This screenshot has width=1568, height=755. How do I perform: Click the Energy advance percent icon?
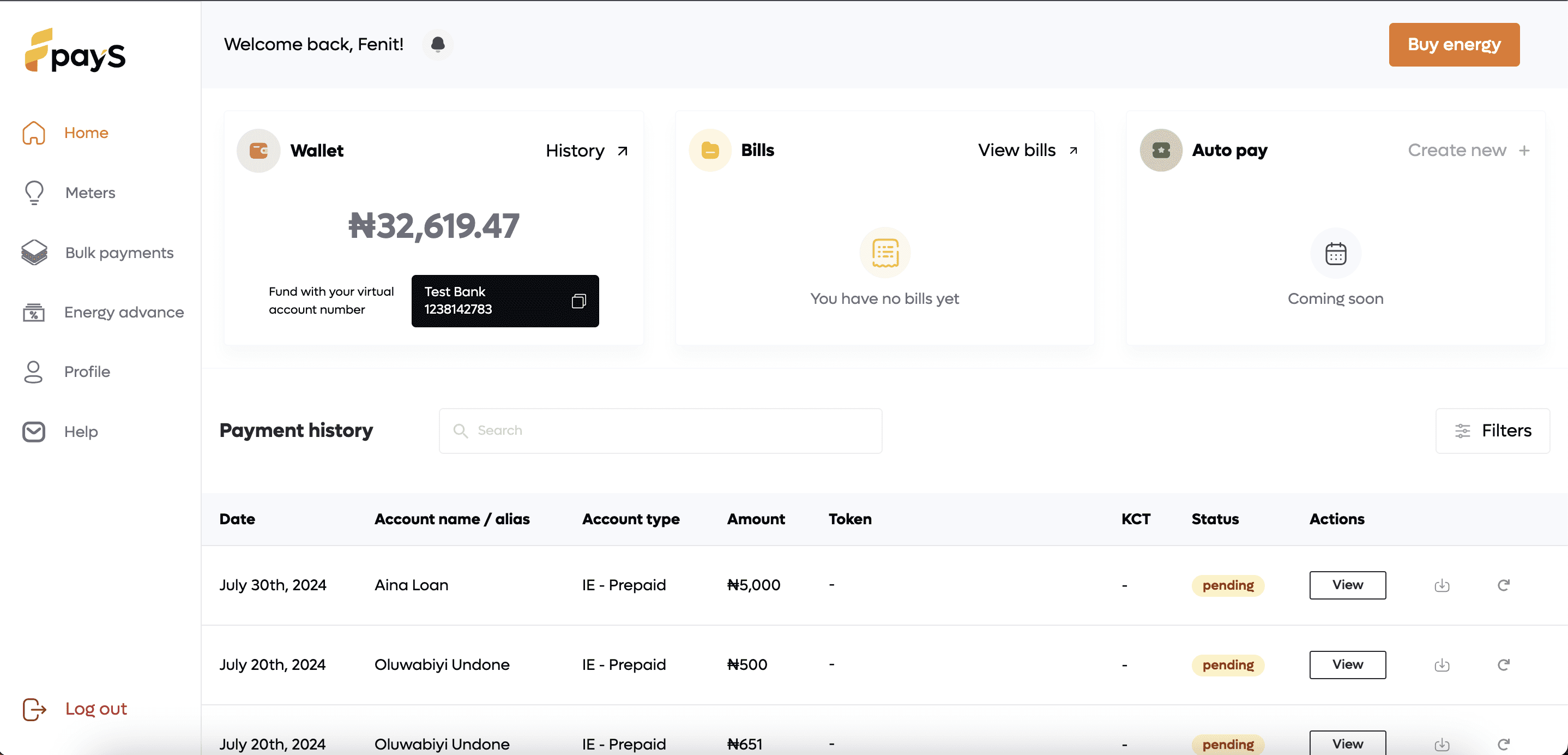34,313
